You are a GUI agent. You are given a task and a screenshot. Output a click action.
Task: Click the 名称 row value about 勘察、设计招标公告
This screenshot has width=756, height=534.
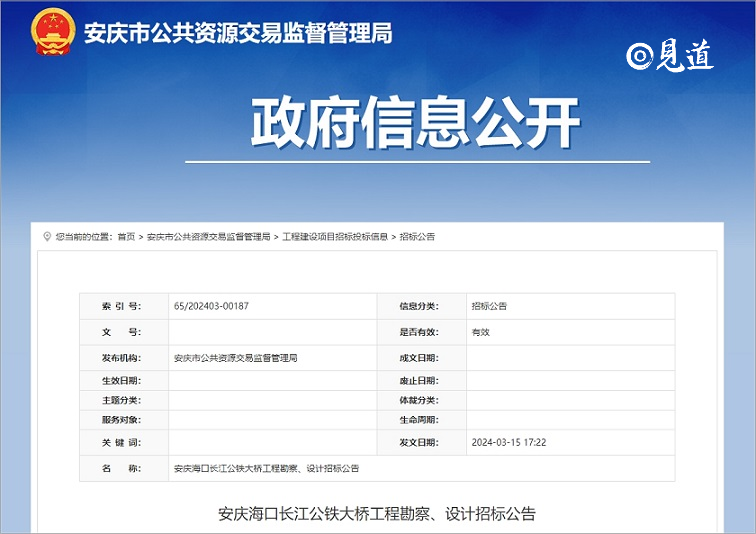click(266, 468)
